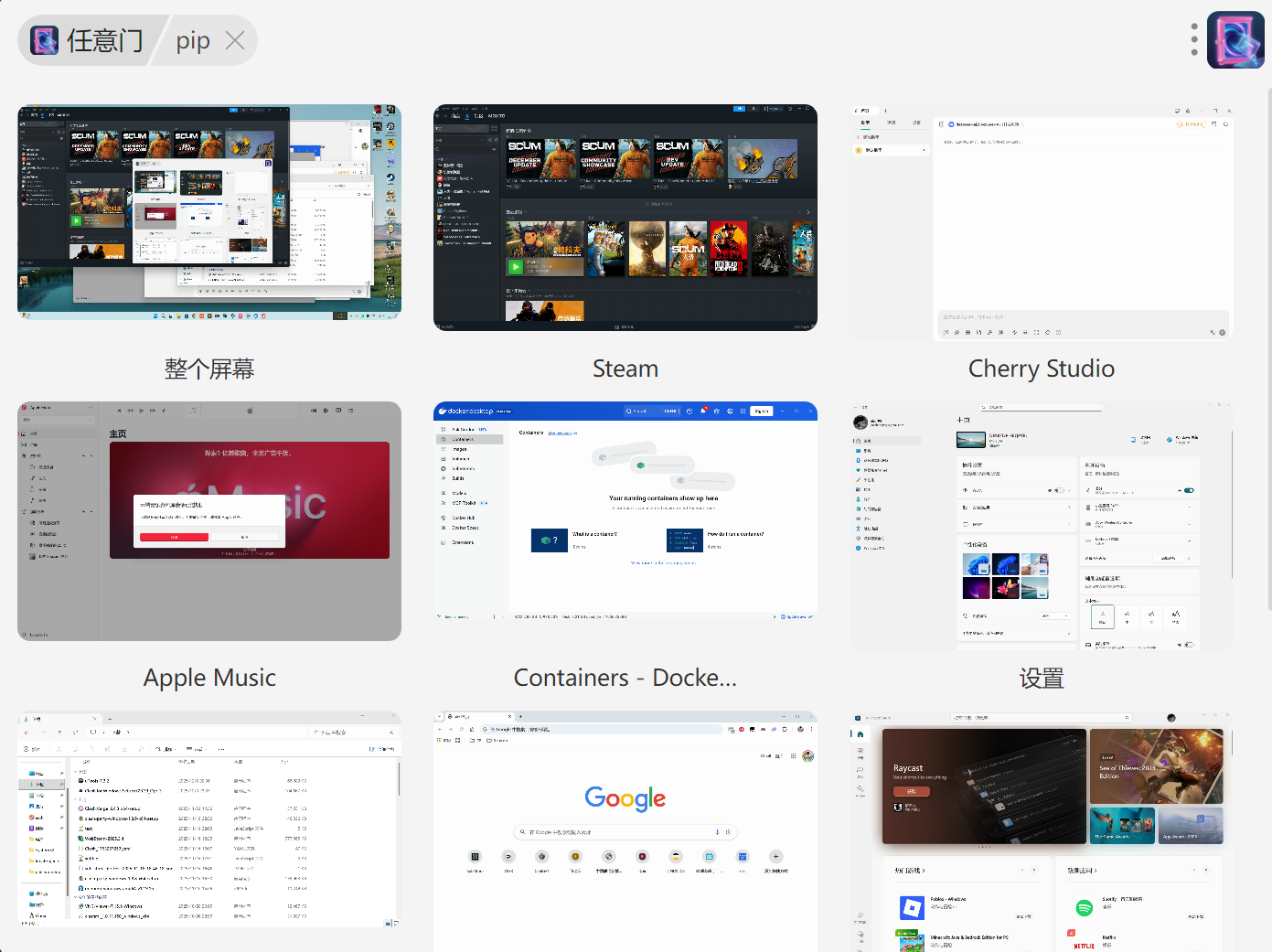Click the 整个屏幕 label text

point(209,369)
